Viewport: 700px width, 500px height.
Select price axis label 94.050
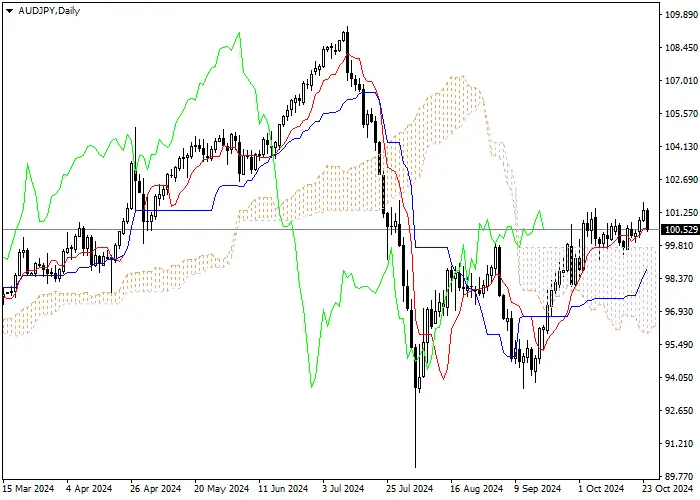point(681,378)
